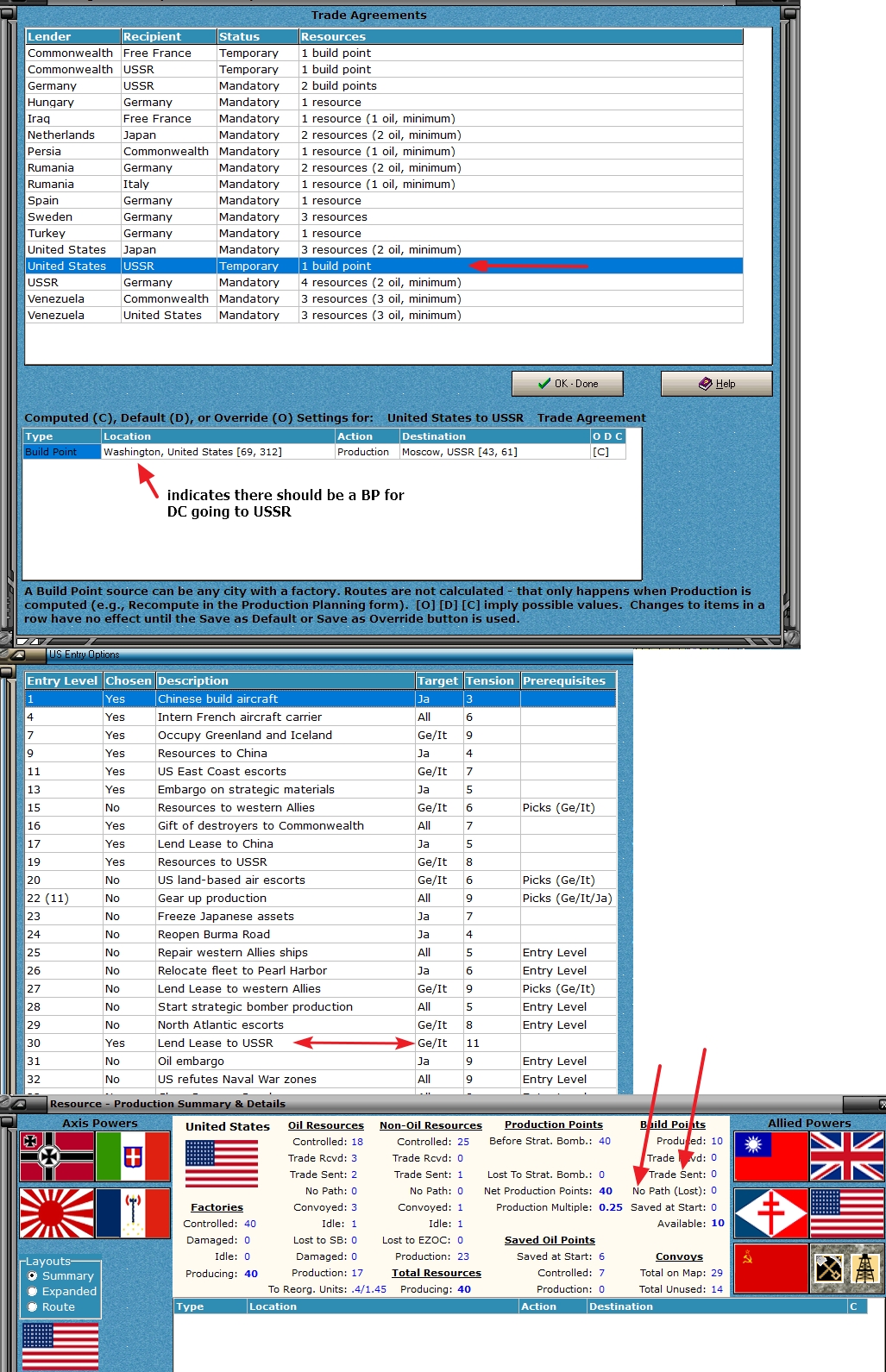Select the Hungary to Germany agreement row
The image size is (886, 1372).
click(x=384, y=102)
